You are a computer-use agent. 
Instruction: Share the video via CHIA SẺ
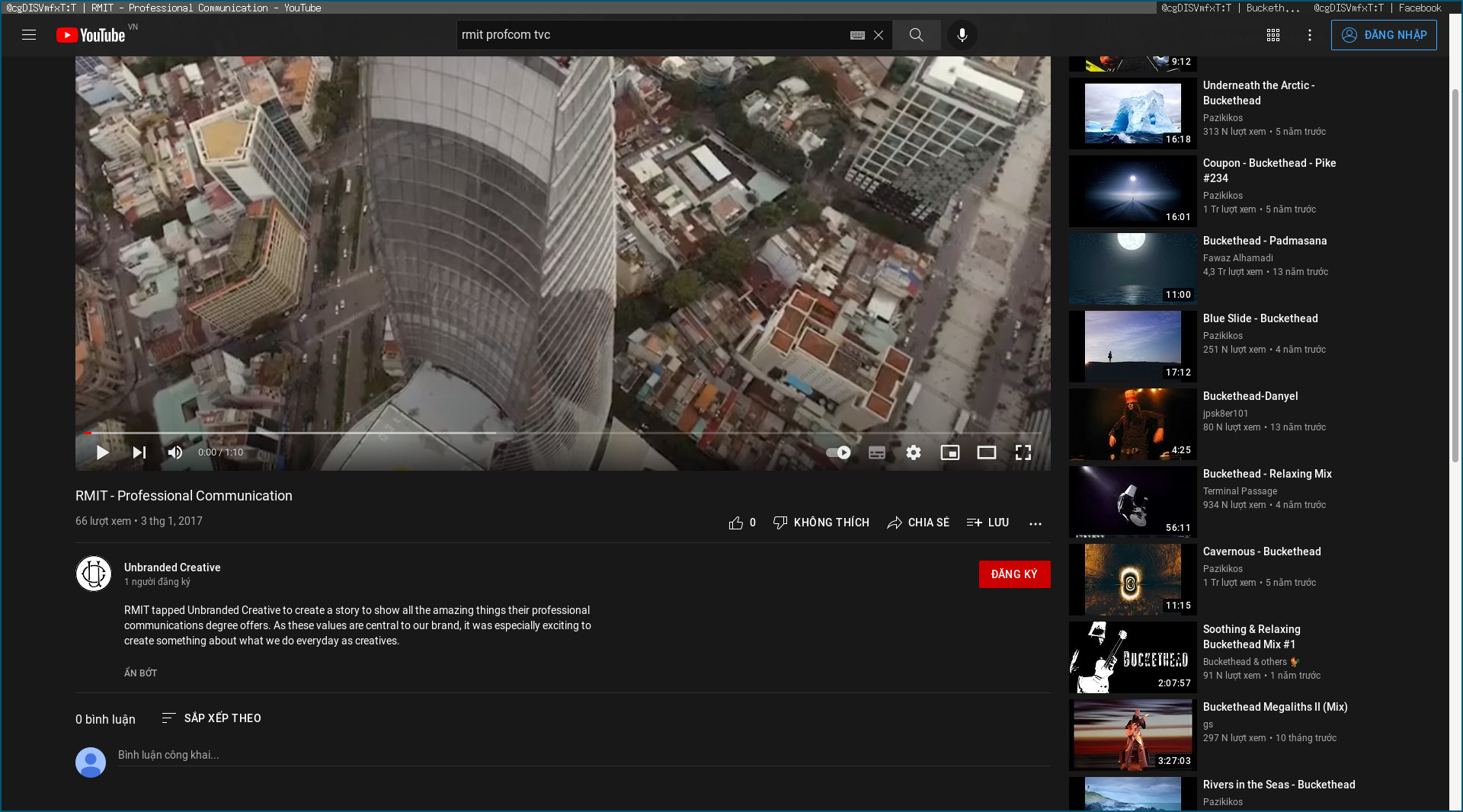[918, 523]
